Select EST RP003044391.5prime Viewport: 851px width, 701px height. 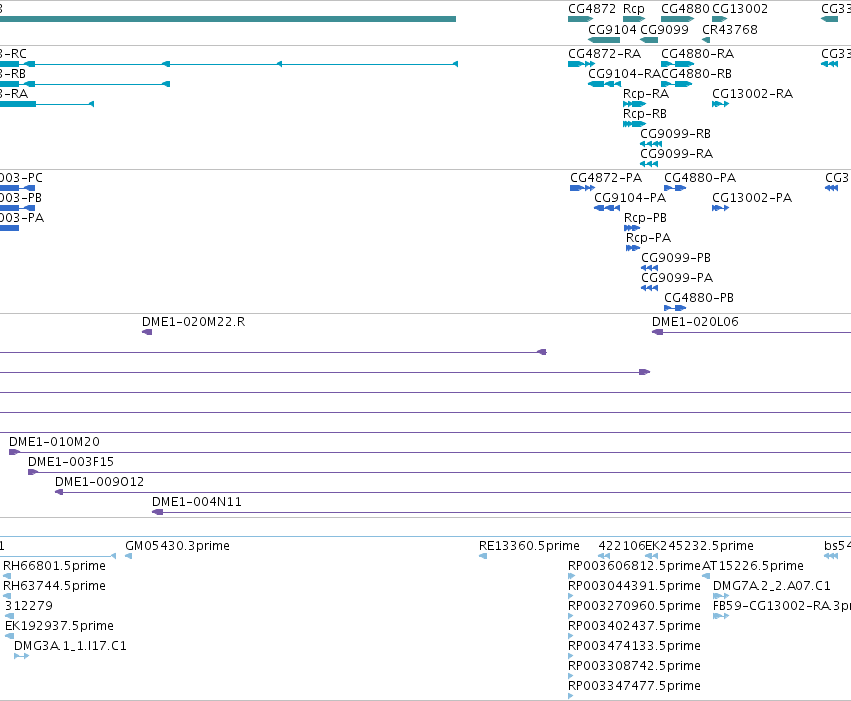(x=634, y=586)
